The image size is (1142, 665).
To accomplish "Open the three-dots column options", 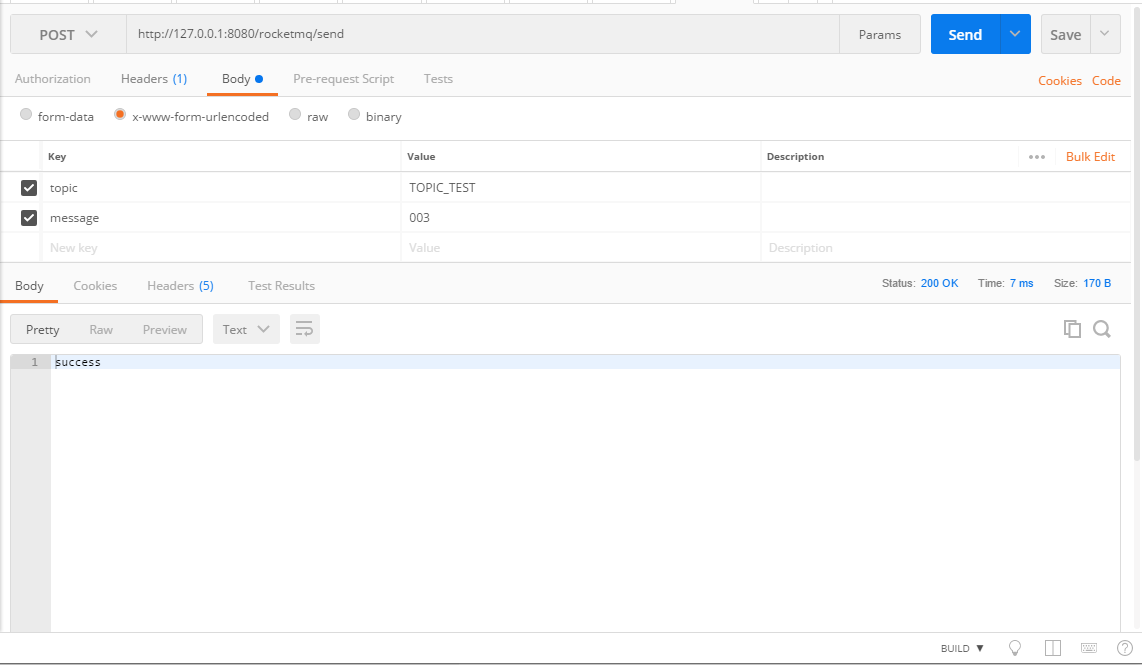I will pos(1037,157).
